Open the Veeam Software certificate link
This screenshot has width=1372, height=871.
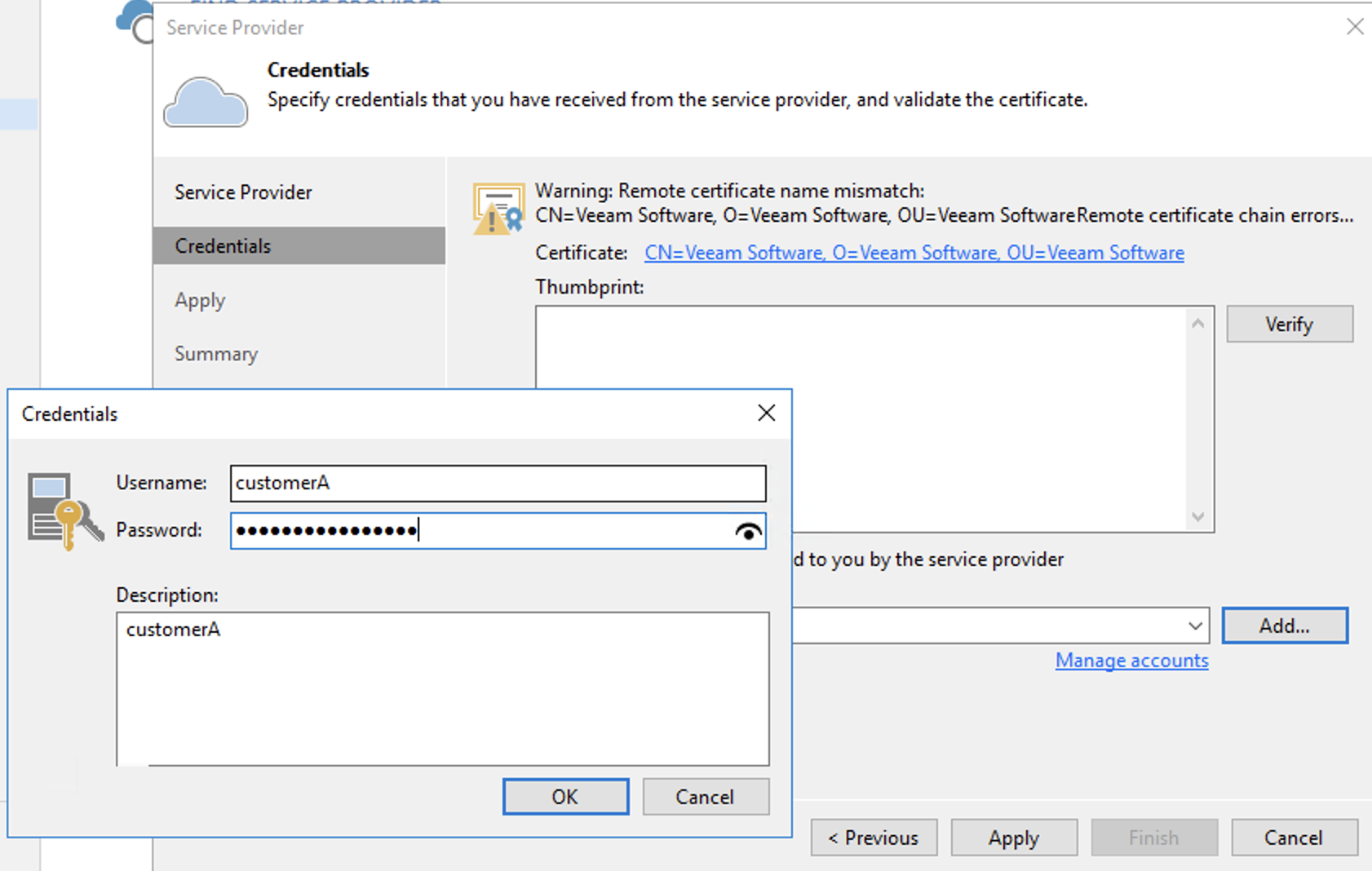914,253
